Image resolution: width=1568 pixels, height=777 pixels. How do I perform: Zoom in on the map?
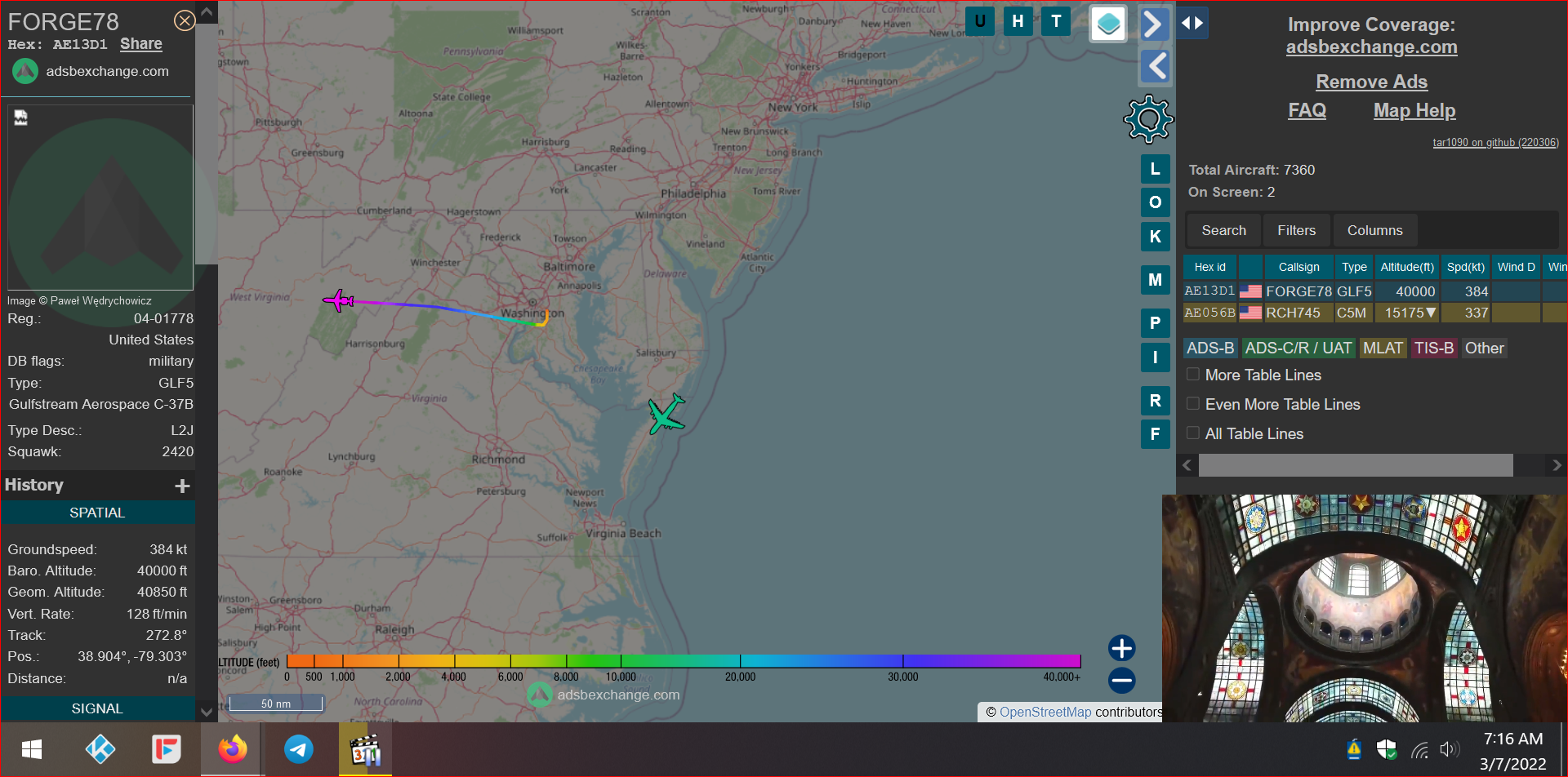1121,648
